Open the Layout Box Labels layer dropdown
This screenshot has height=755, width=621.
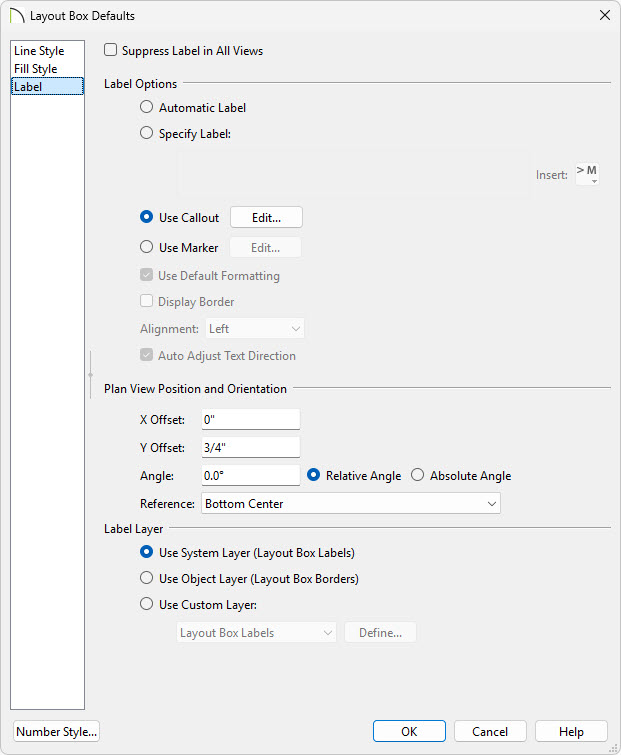point(256,633)
